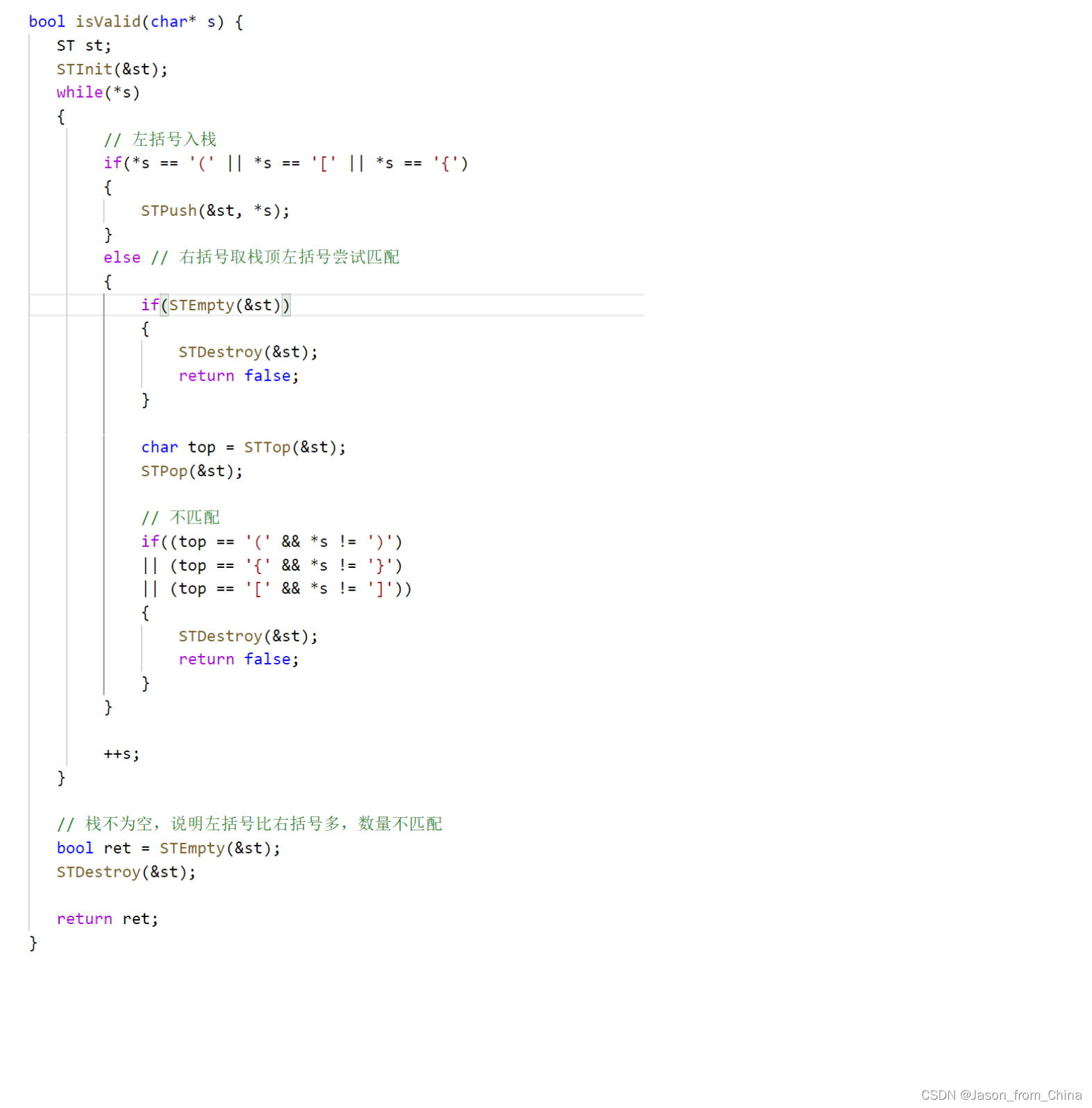
Task: Click the comment '// 不匹配'
Action: [x=180, y=518]
